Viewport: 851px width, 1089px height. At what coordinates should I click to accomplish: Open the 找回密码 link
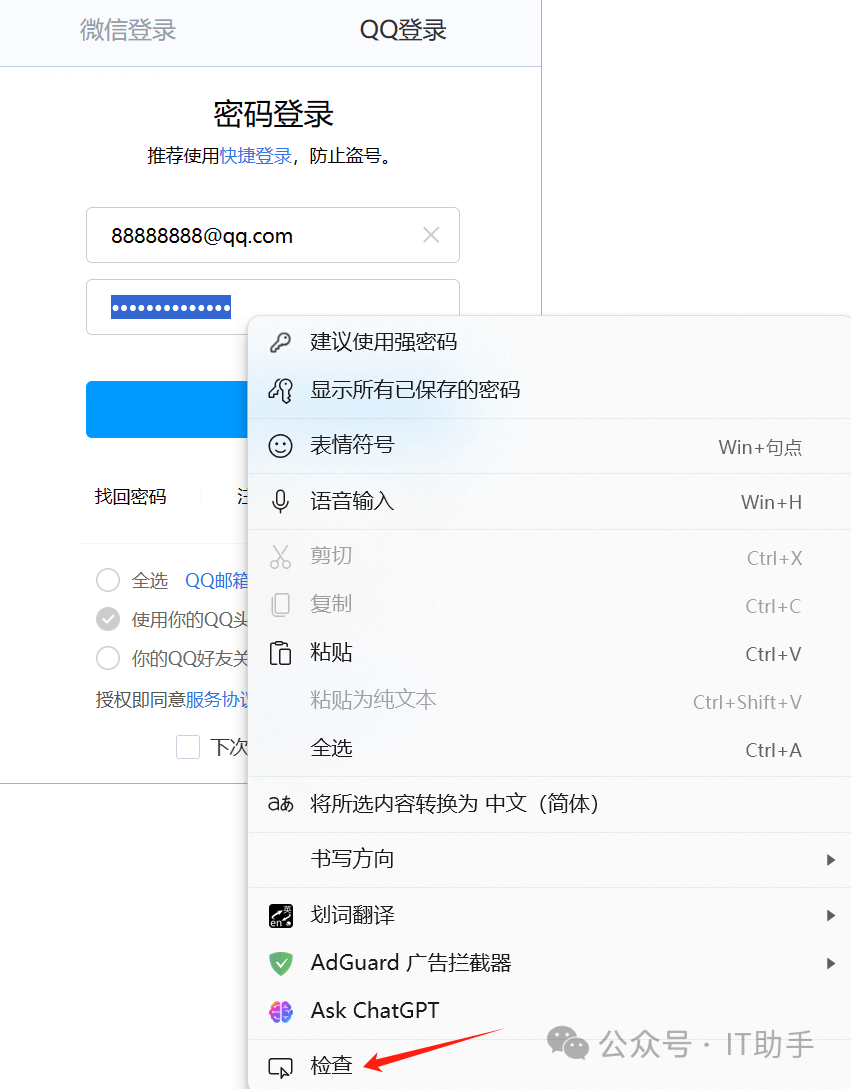pos(131,497)
